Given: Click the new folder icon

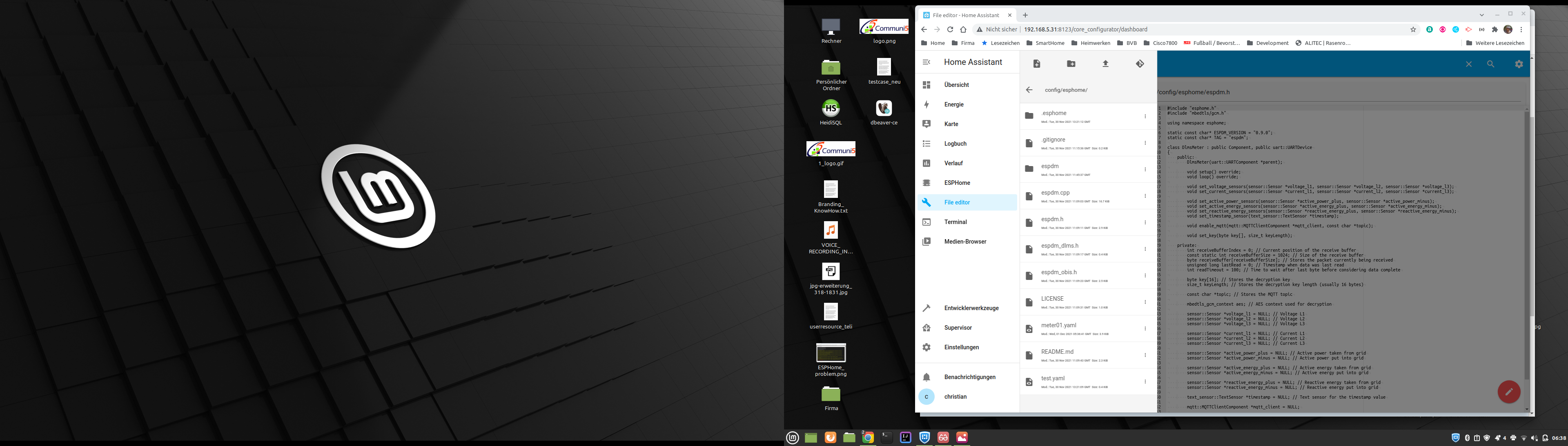Looking at the screenshot, I should coord(1071,64).
